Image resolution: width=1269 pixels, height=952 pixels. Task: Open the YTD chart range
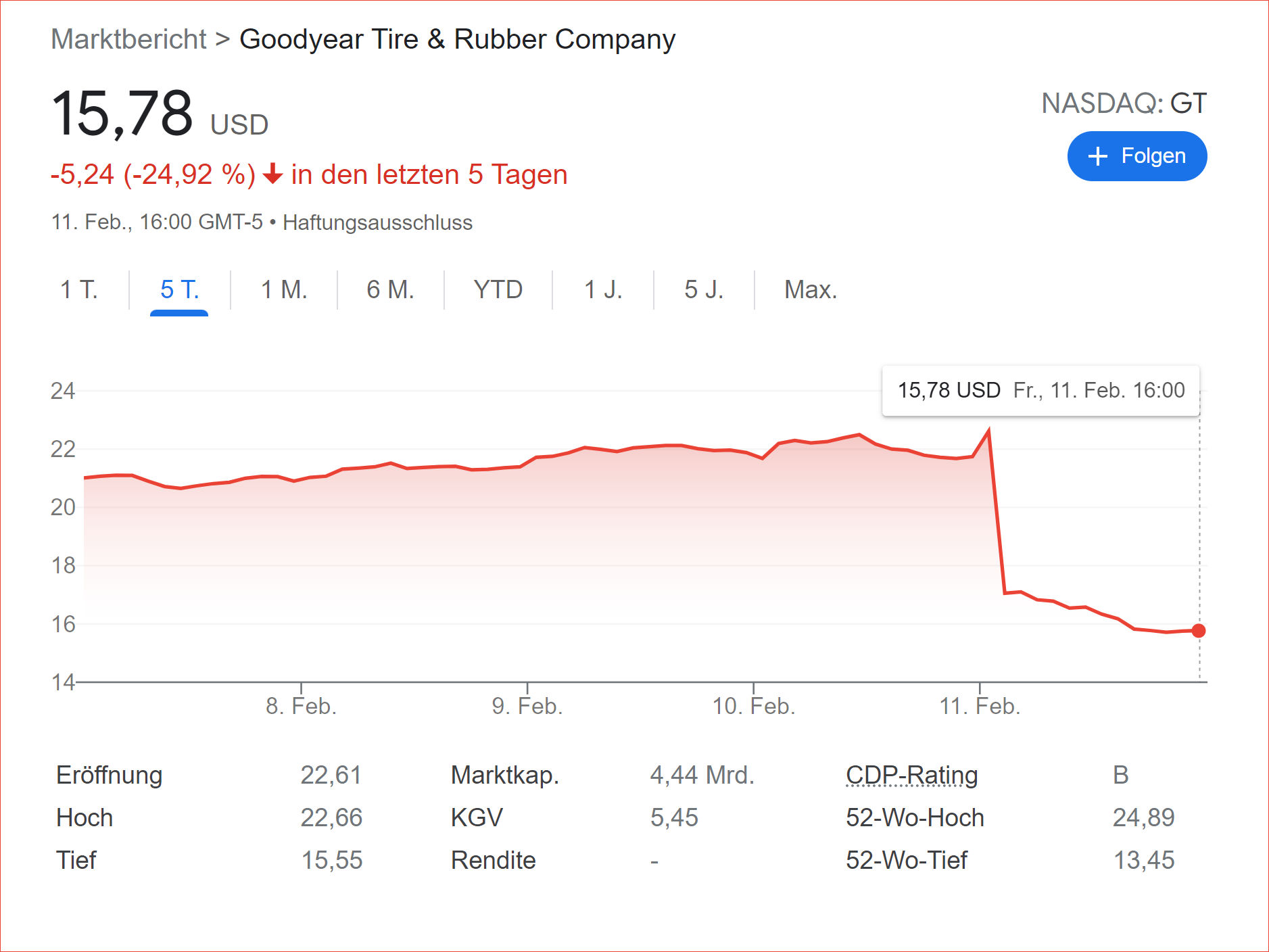tap(498, 289)
